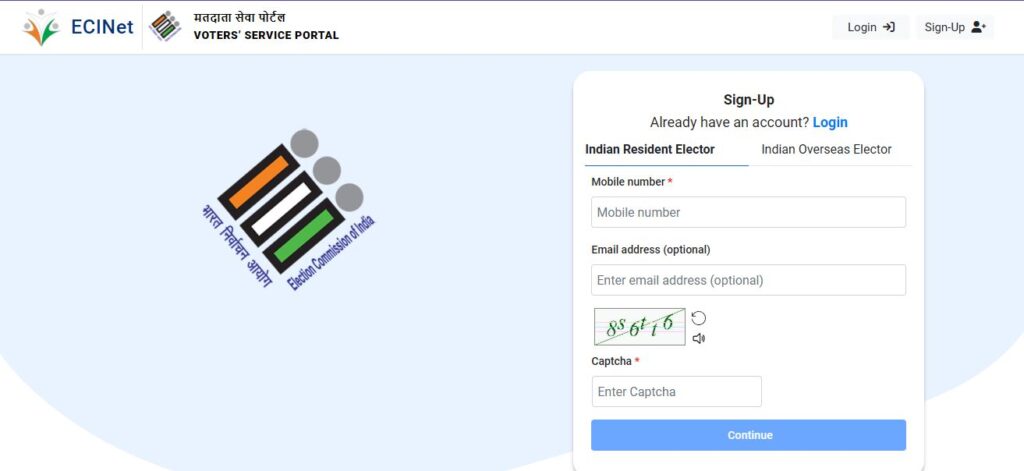Switch to Indian Resident Elector tab
This screenshot has height=471, width=1024.
(650, 150)
